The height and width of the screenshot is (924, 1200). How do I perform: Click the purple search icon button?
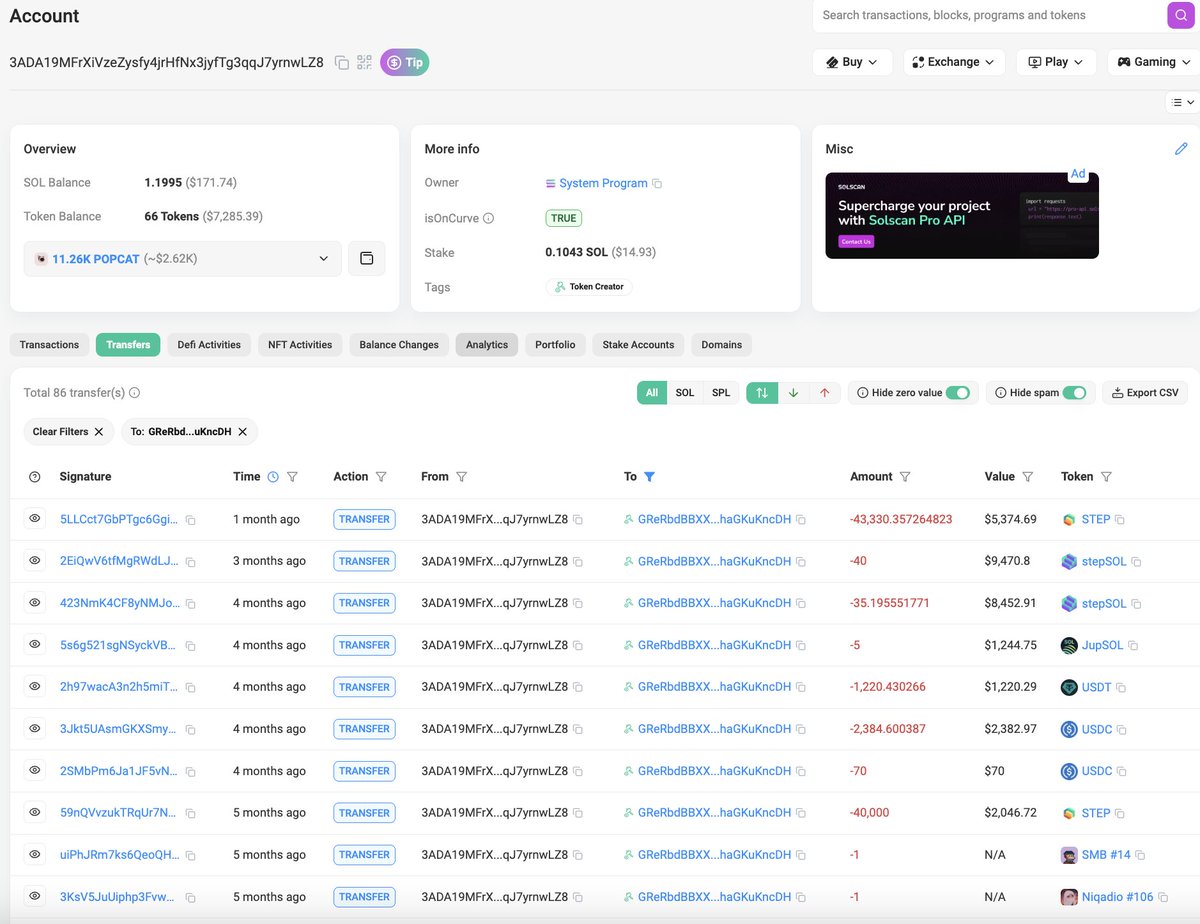coord(1181,15)
